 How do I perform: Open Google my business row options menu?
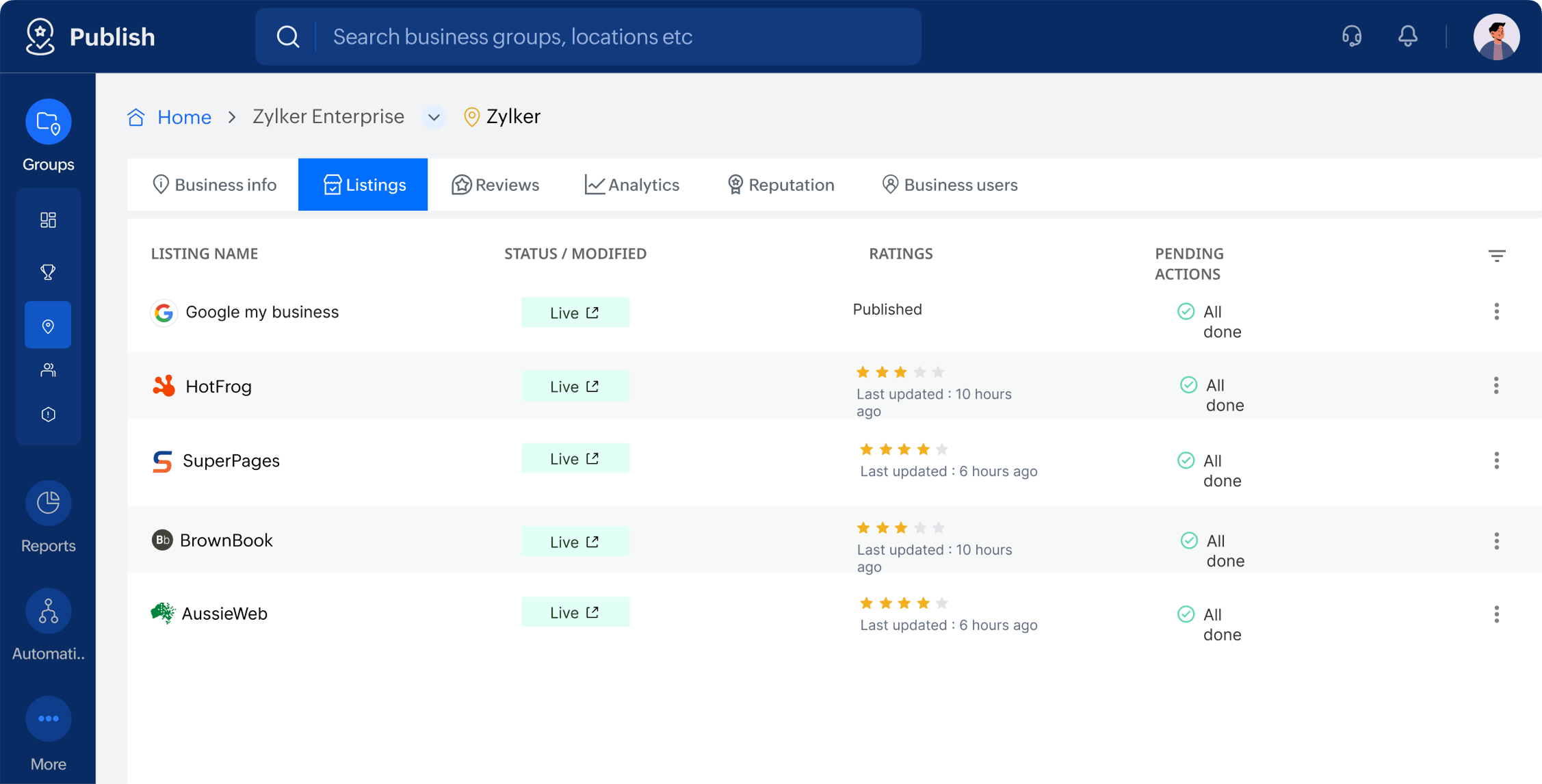coord(1496,312)
